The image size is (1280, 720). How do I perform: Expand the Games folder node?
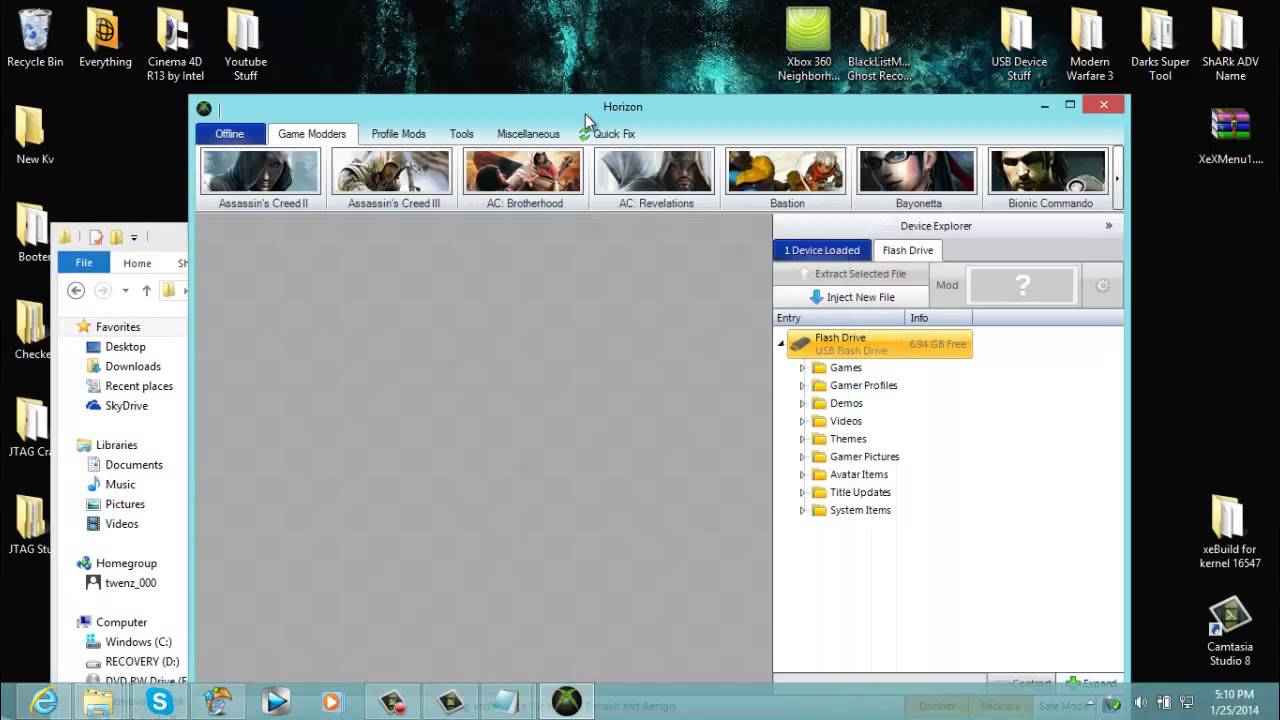click(x=802, y=368)
